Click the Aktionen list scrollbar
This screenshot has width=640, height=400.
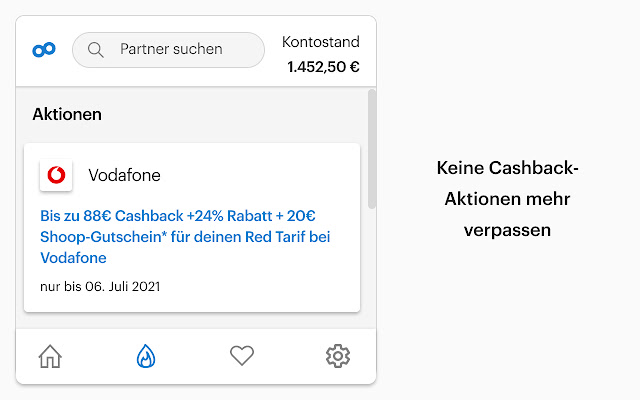click(x=372, y=150)
